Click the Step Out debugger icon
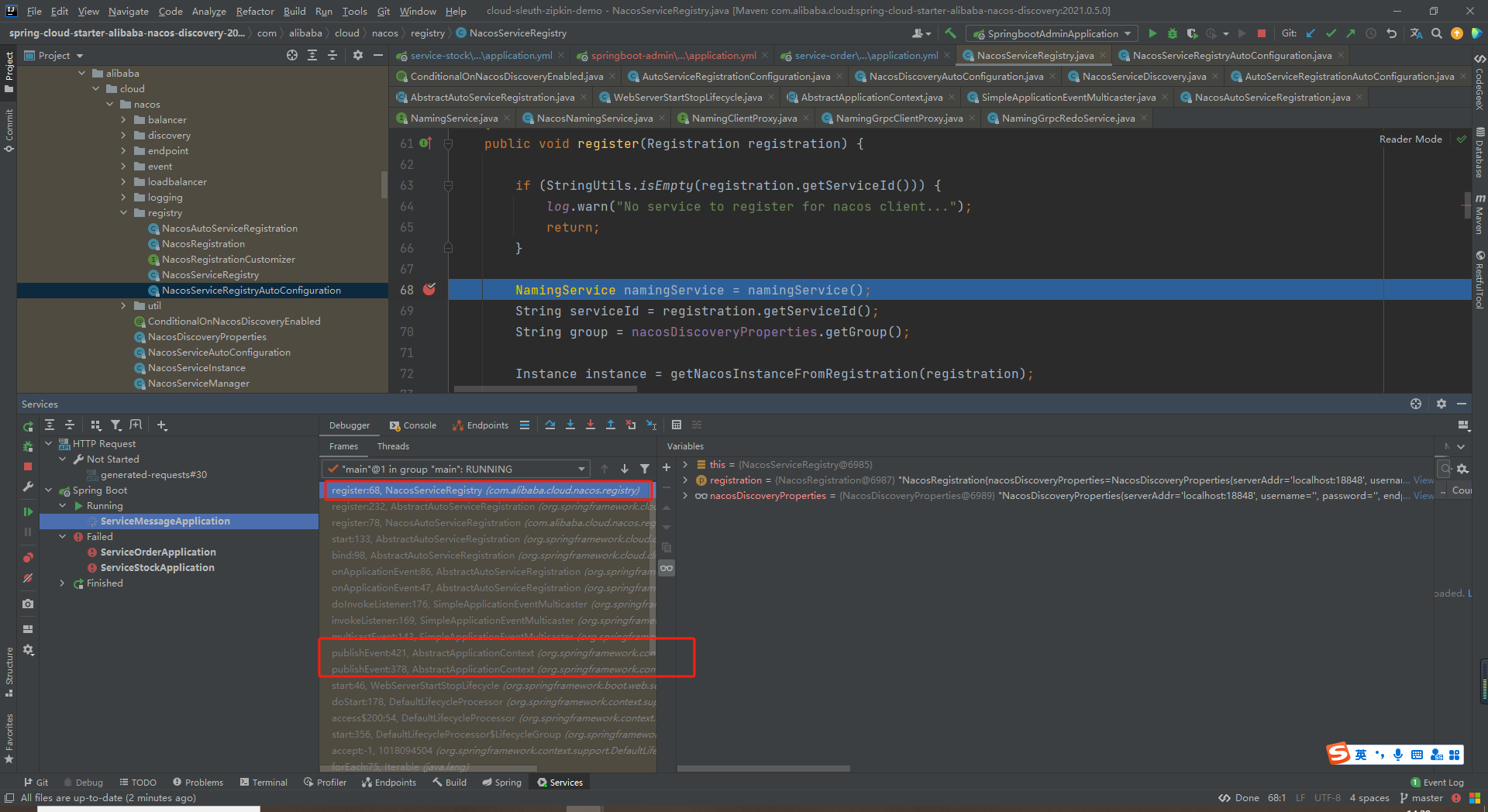1488x812 pixels. [x=611, y=425]
